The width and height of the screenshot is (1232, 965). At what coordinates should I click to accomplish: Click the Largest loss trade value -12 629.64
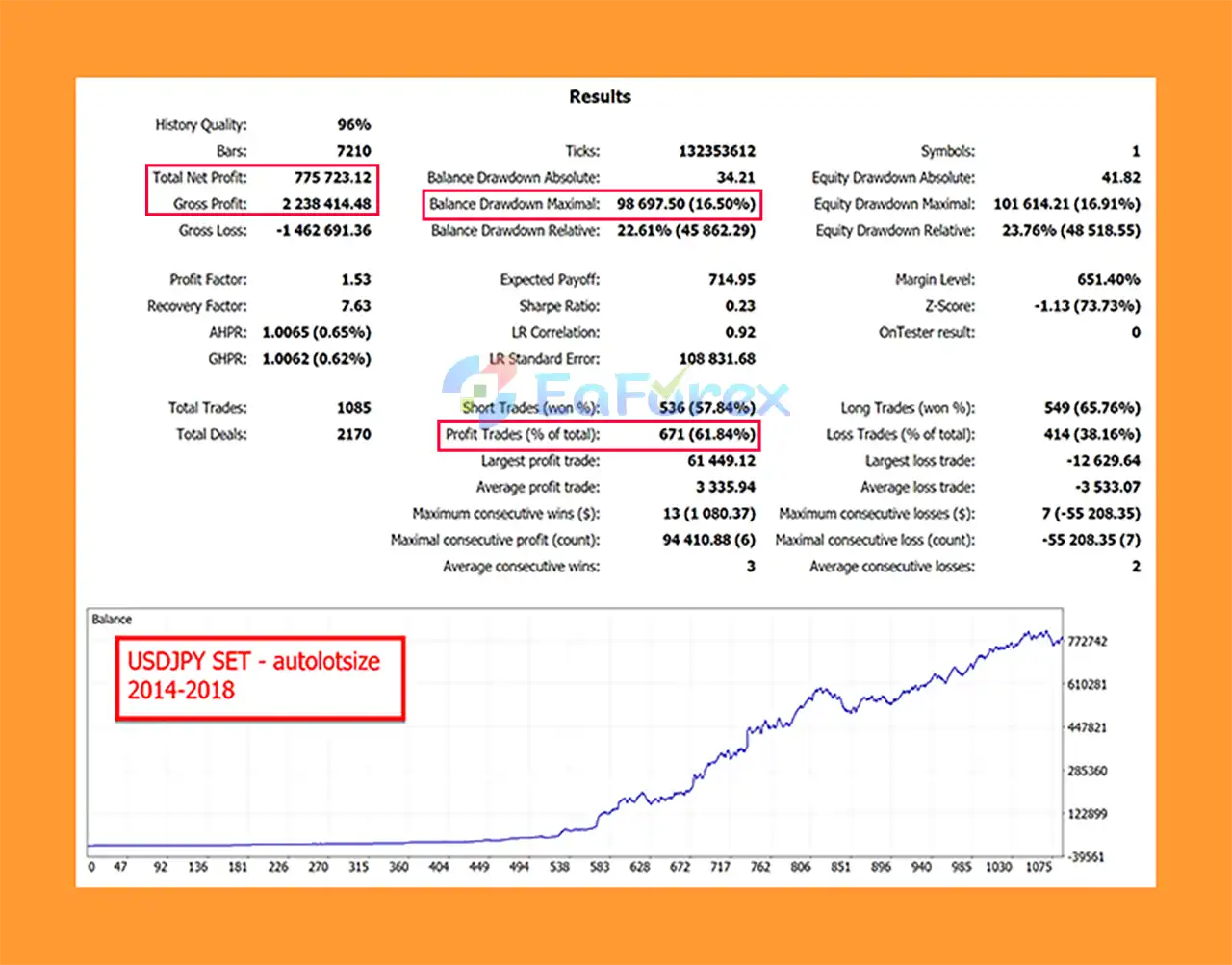coord(1103,461)
